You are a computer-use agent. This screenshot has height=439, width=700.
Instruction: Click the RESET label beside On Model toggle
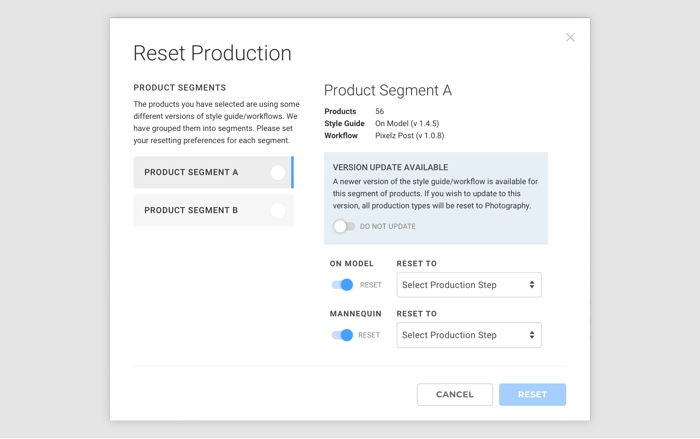point(371,285)
